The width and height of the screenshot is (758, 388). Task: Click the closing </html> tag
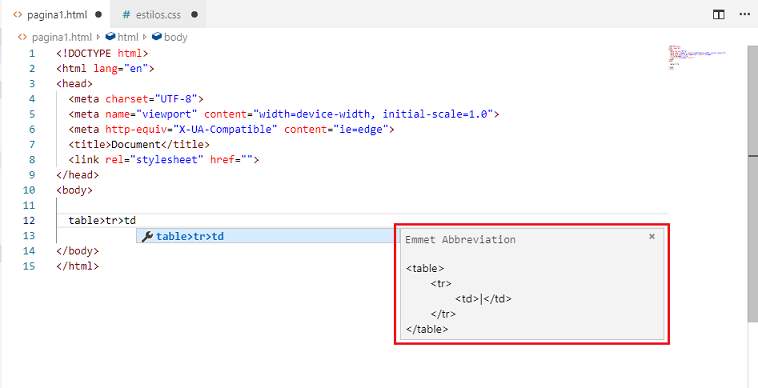coord(77,266)
